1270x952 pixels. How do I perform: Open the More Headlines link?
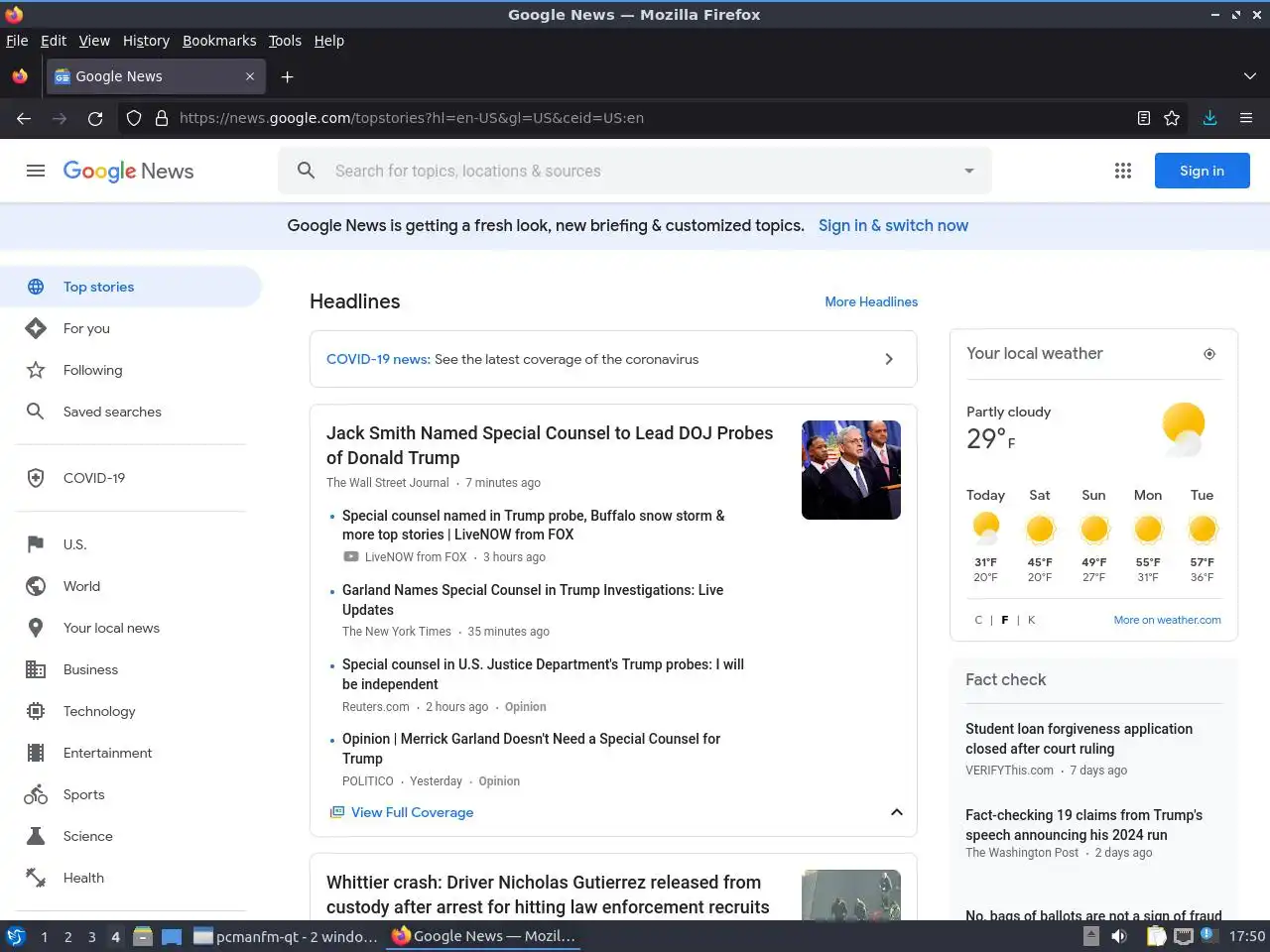tap(871, 301)
